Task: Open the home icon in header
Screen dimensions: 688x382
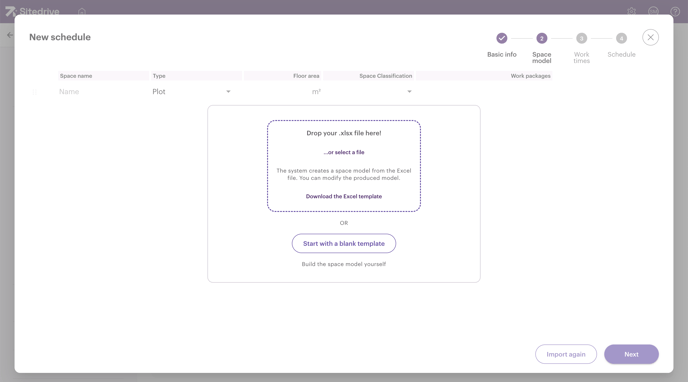Action: click(82, 11)
